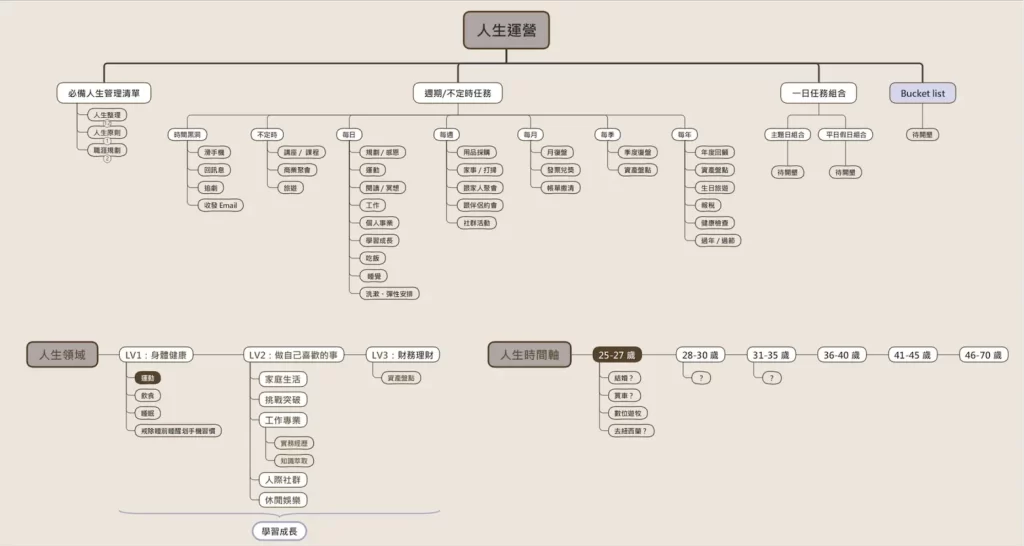Open the 一日任務組合 node
Viewport: 1024px width, 546px height.
[818, 93]
